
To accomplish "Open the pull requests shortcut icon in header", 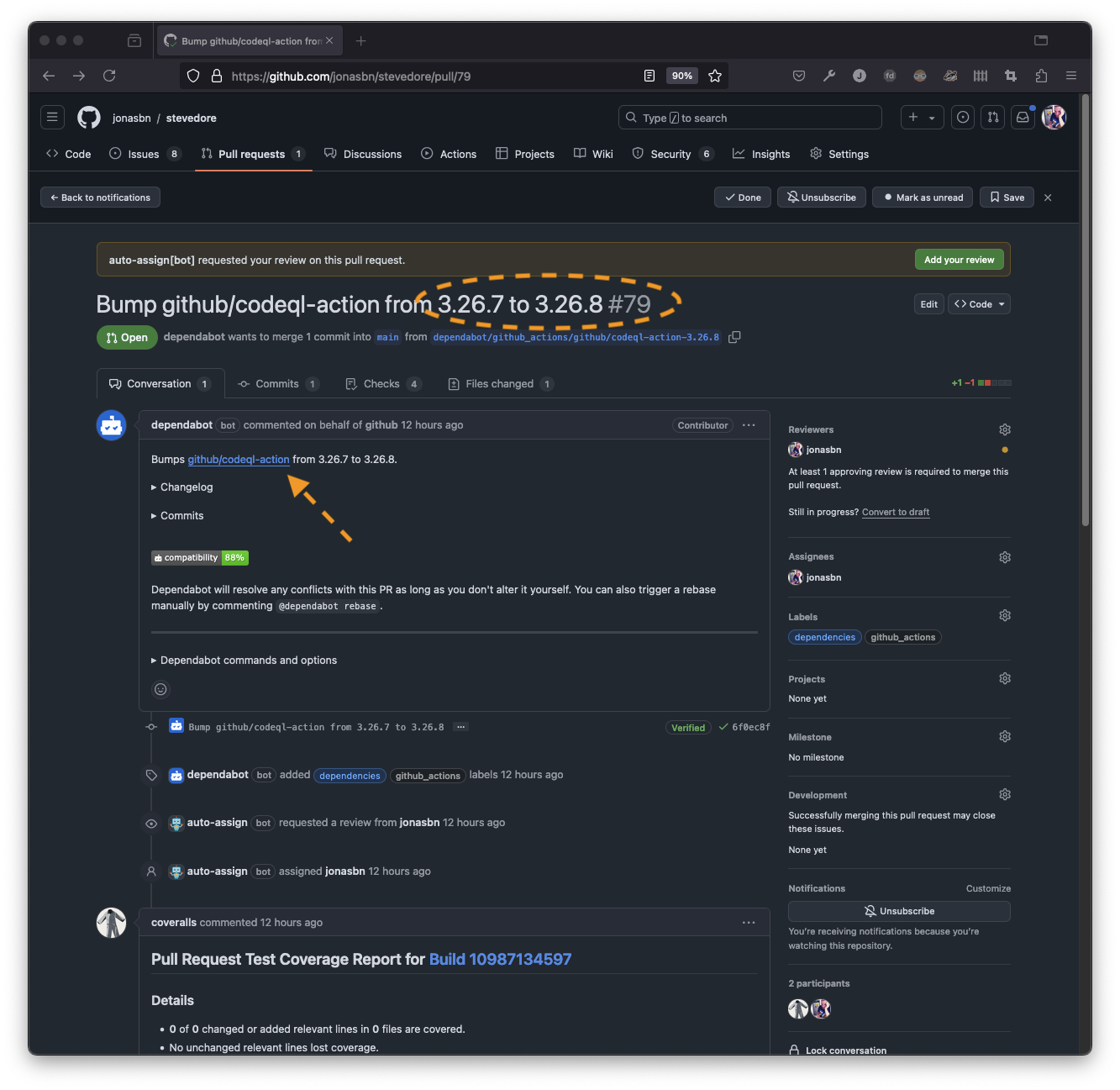I will point(993,118).
